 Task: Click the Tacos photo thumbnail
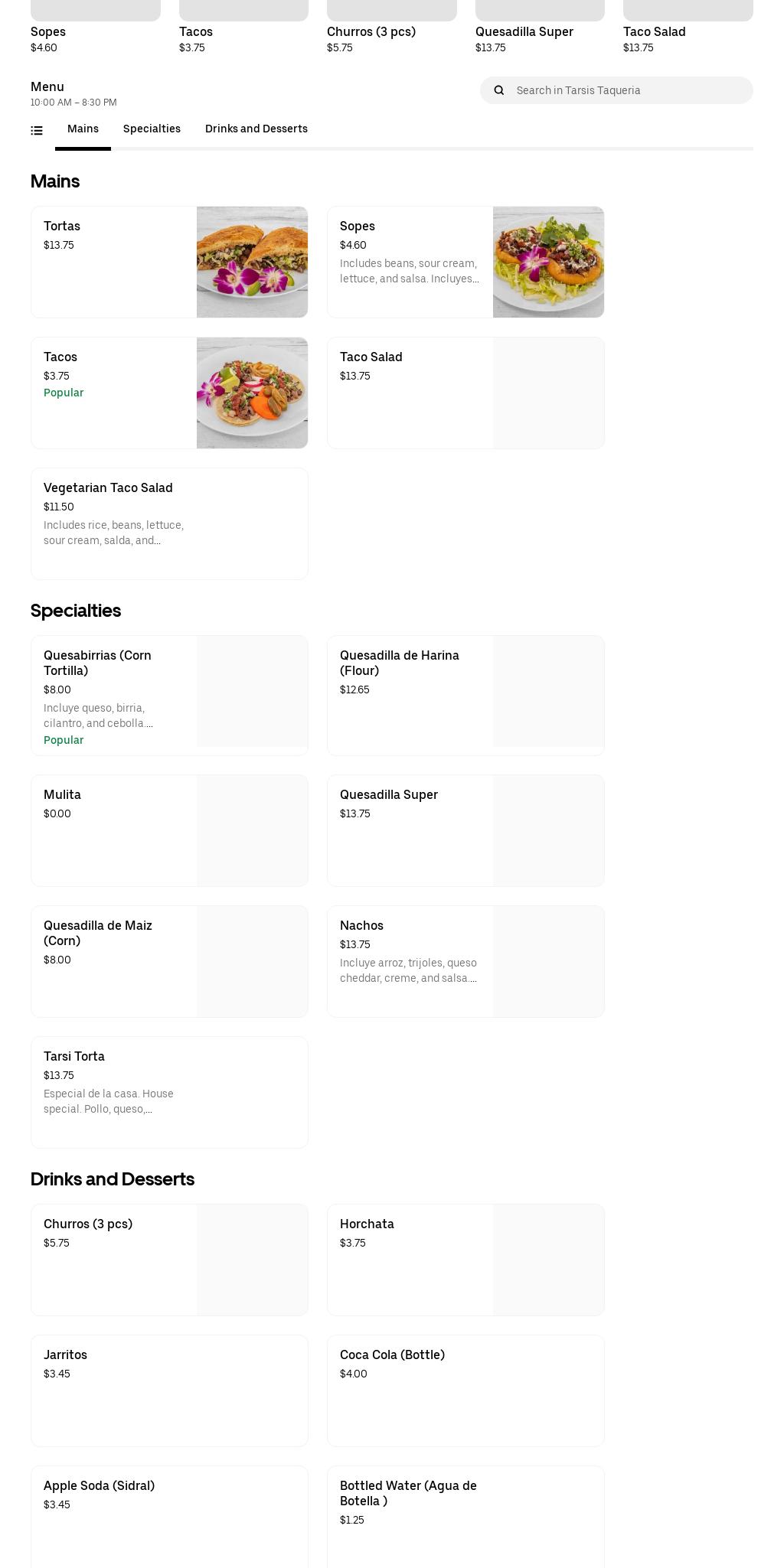click(252, 393)
